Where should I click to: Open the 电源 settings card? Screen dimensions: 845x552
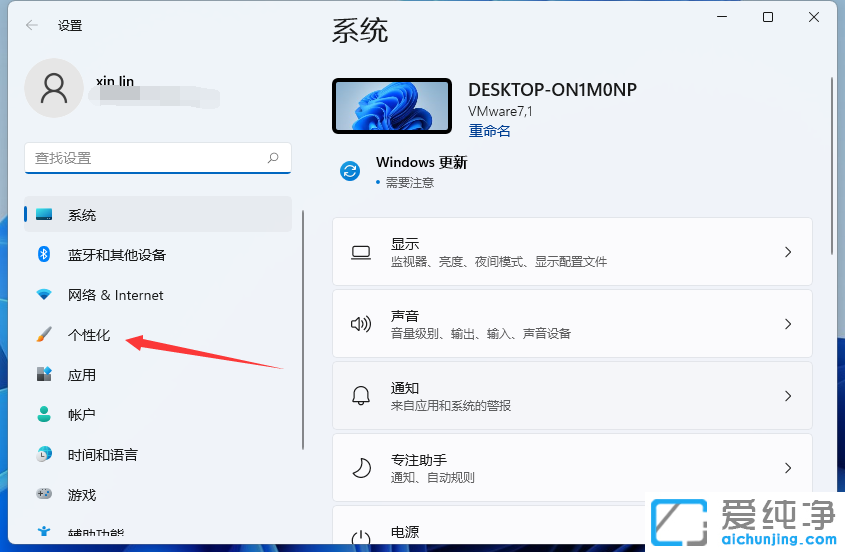click(488, 526)
